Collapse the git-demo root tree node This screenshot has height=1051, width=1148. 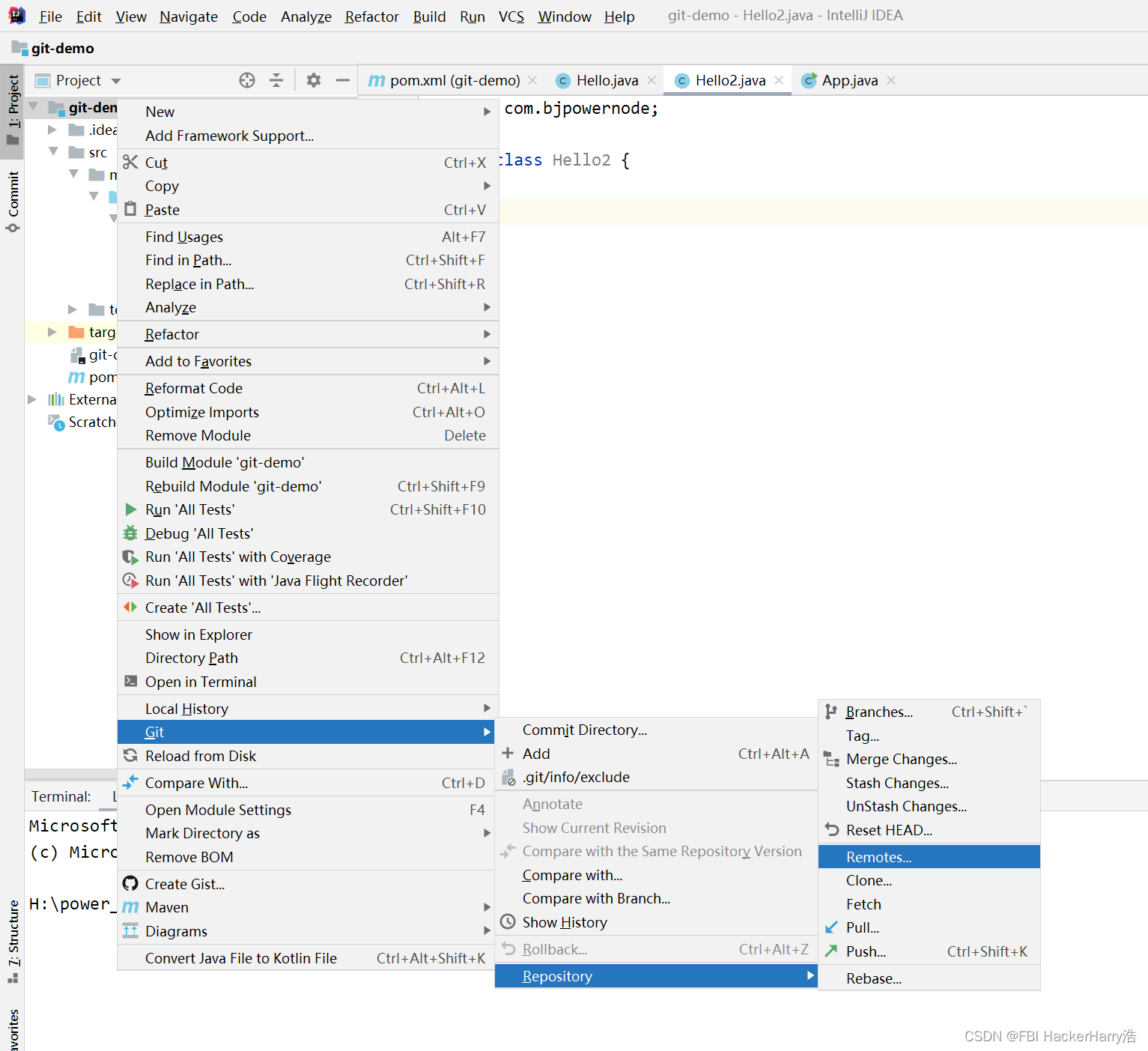click(x=34, y=107)
